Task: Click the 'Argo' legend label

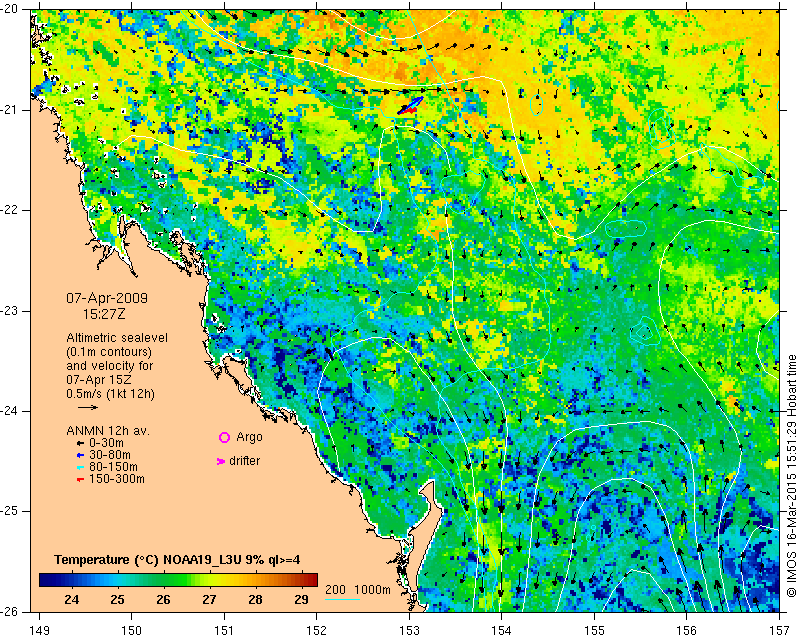Action: tap(249, 437)
